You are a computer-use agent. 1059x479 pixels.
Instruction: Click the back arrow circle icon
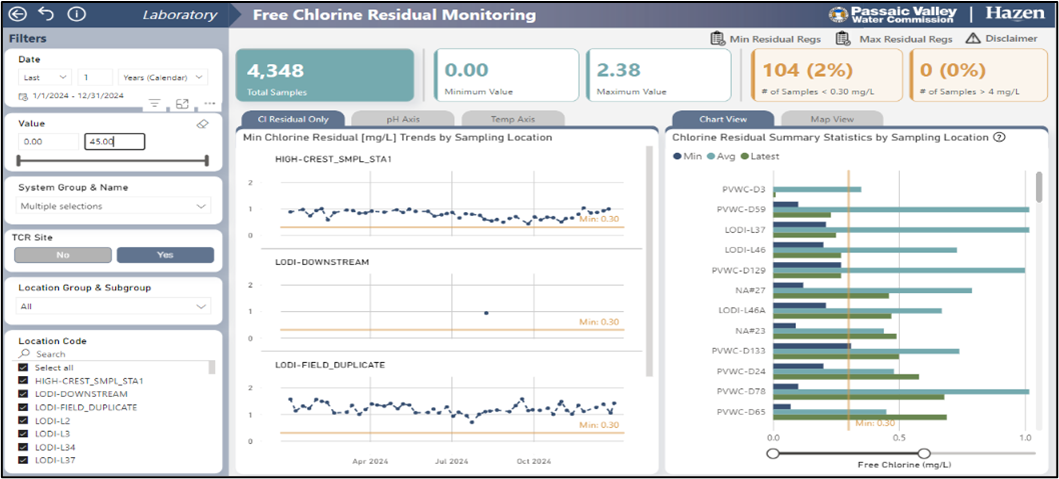tap(17, 15)
